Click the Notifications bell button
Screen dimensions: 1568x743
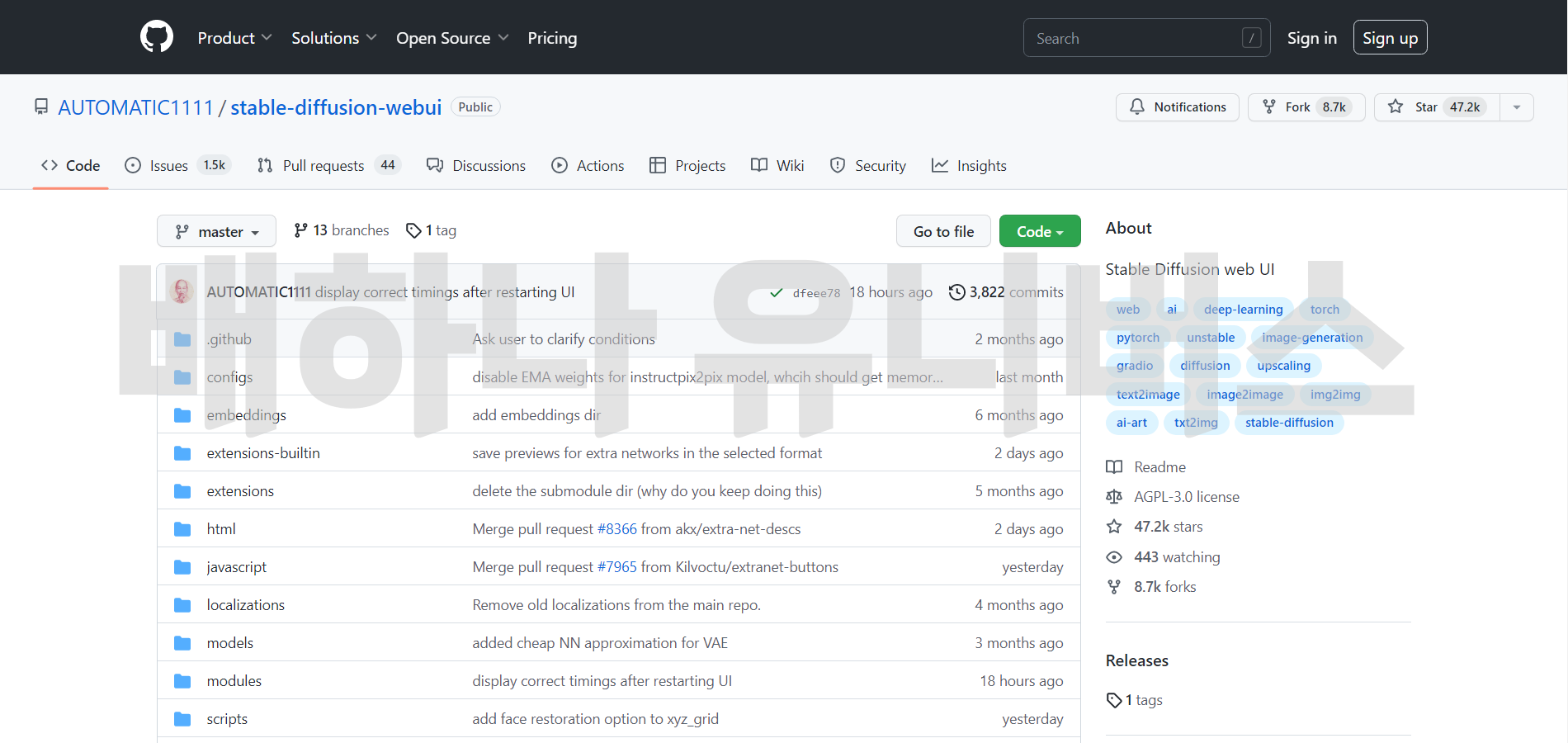(x=1177, y=107)
